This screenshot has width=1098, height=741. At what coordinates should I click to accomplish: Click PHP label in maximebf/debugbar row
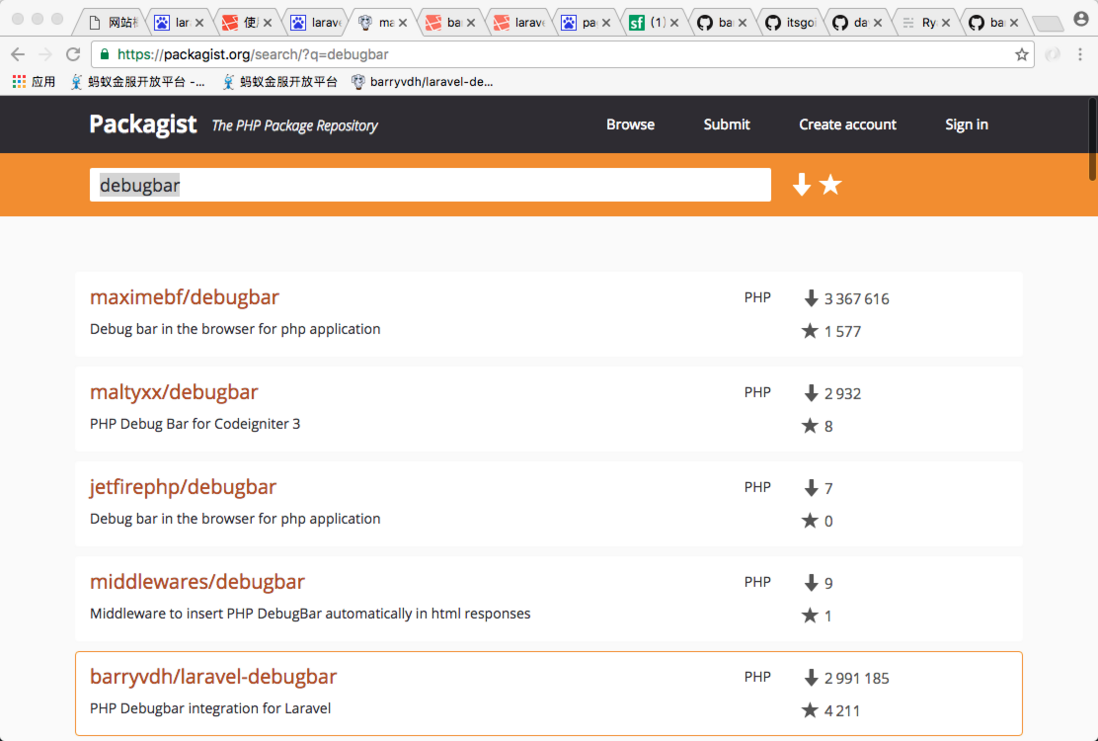[x=757, y=298]
